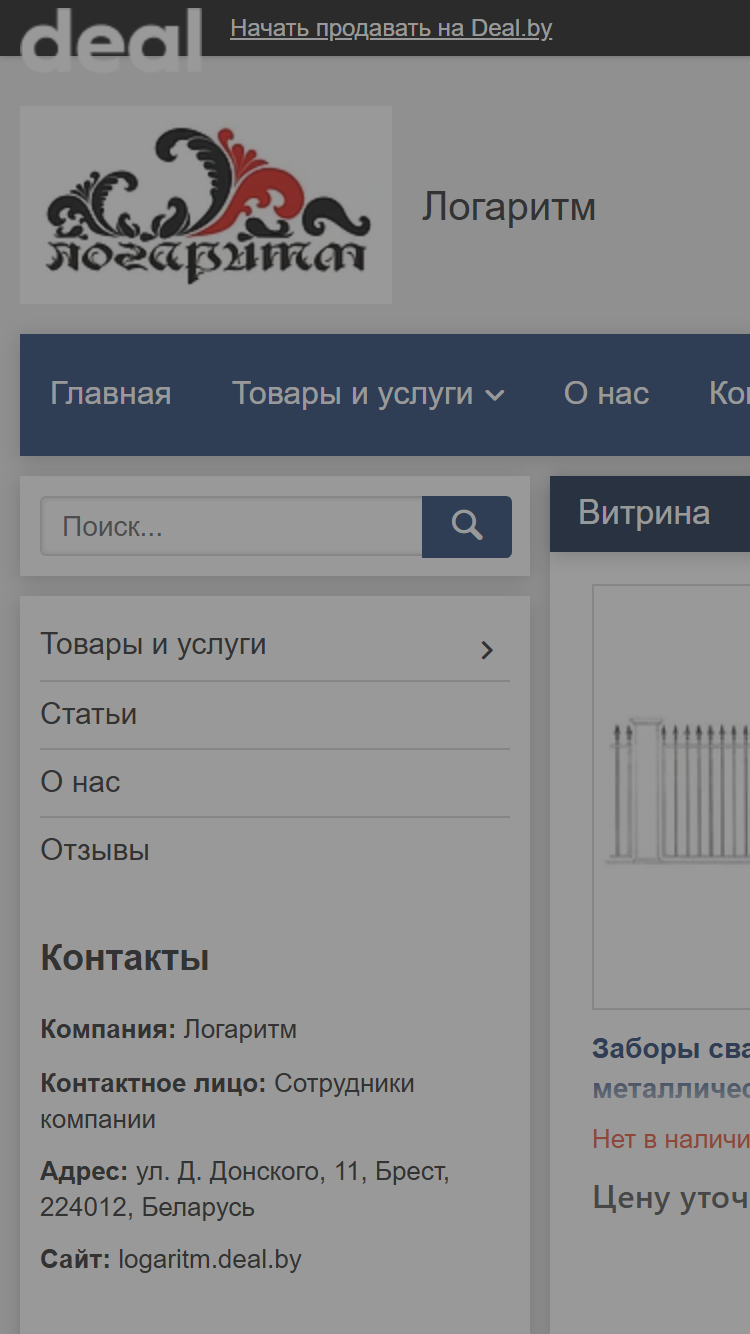Open 'Начать продавать на Deal.by' link
The image size is (750, 1334).
pos(391,28)
